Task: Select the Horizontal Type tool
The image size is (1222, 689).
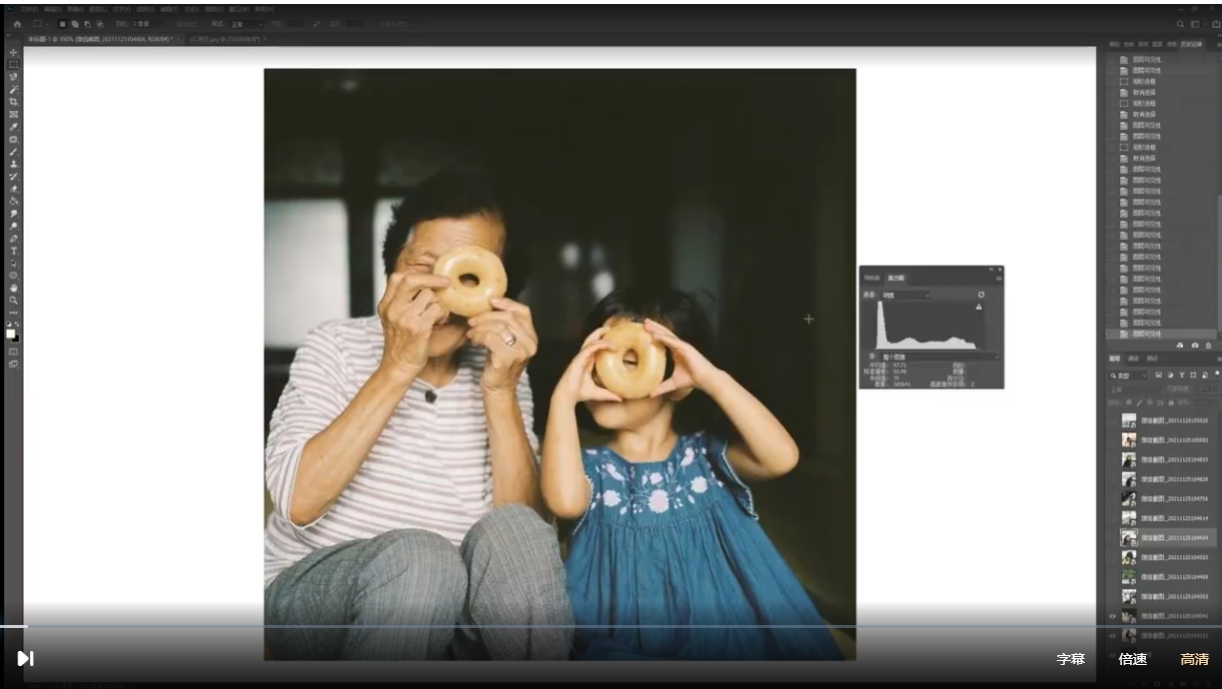Action: 13,250
